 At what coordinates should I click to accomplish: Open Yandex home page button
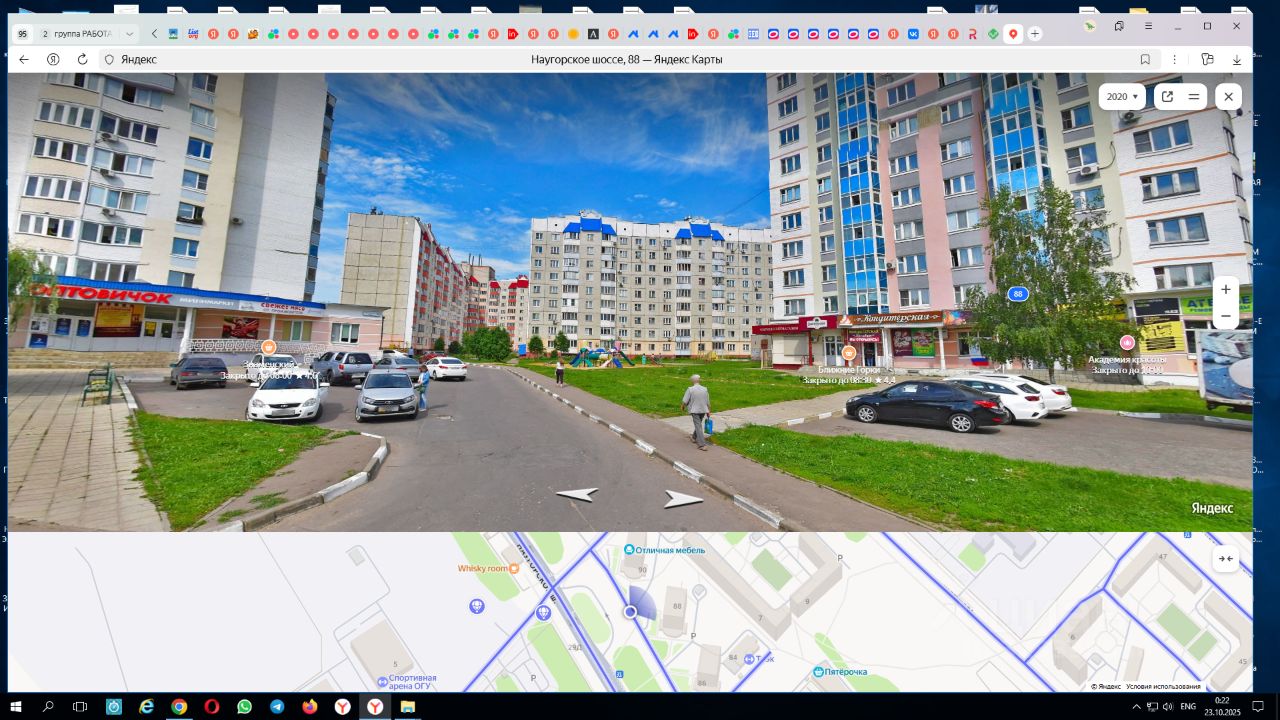(x=53, y=60)
